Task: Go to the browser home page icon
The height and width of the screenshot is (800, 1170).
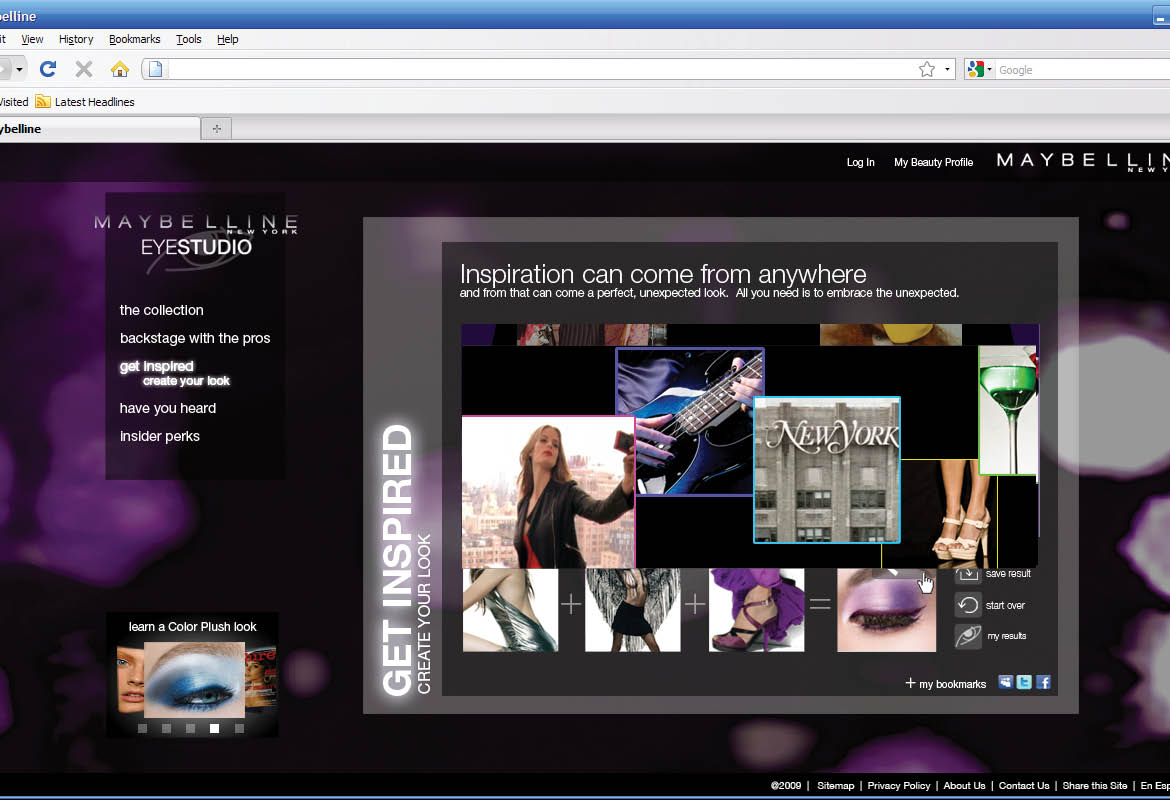Action: click(x=120, y=69)
